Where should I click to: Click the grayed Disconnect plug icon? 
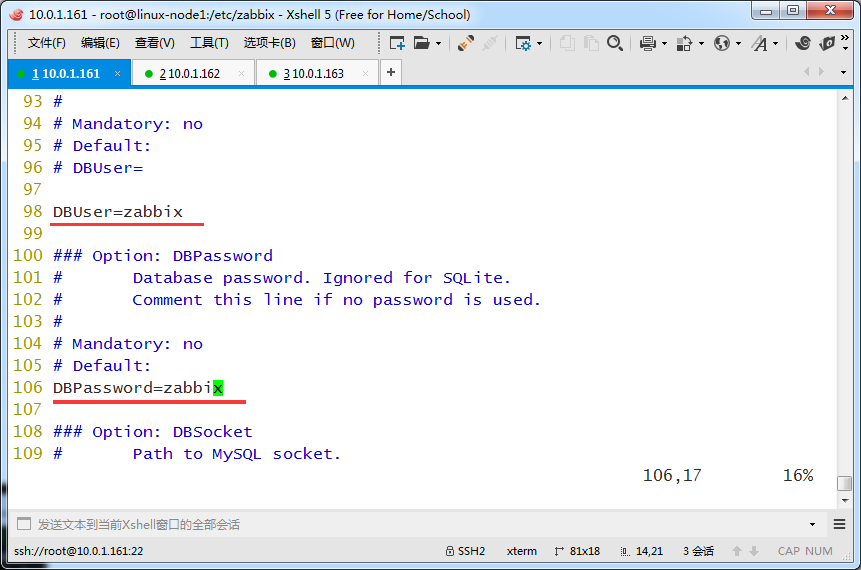[490, 43]
